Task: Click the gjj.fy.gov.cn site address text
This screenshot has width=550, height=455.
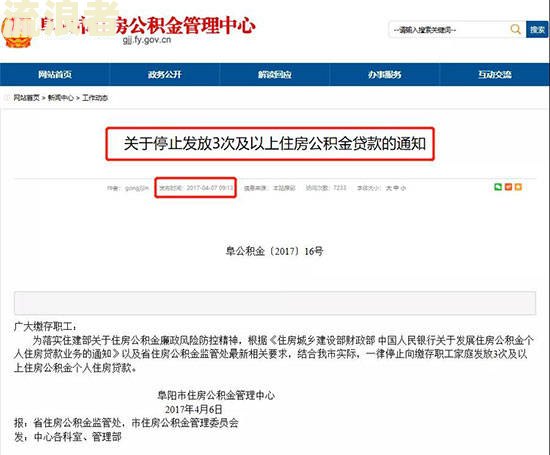Action: [x=147, y=40]
